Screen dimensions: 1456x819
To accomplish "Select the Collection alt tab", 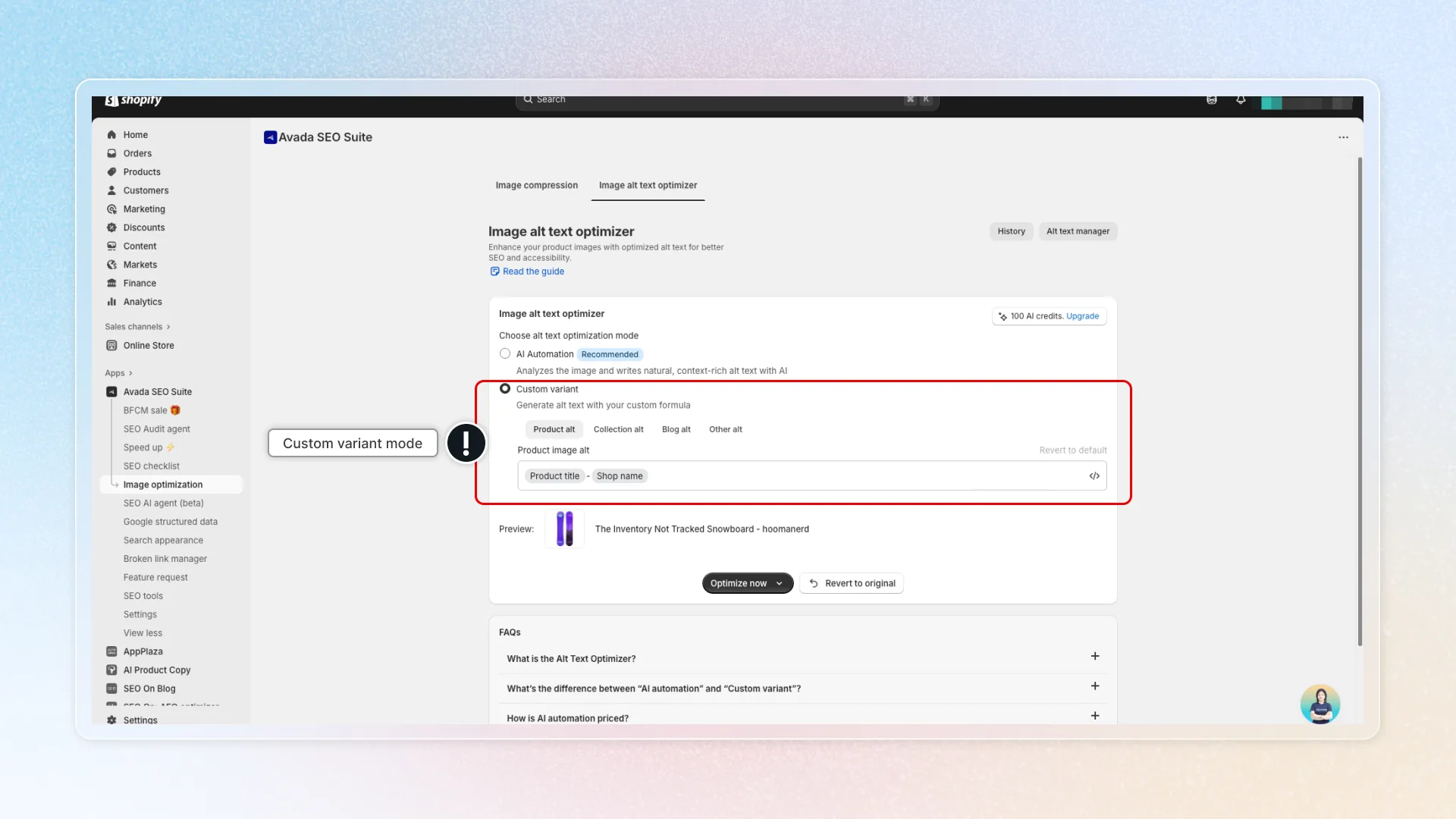I will tap(619, 429).
